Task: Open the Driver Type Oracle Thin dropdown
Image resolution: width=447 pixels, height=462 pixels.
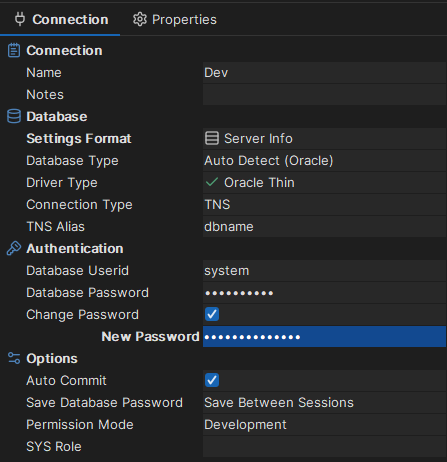Action: click(324, 182)
